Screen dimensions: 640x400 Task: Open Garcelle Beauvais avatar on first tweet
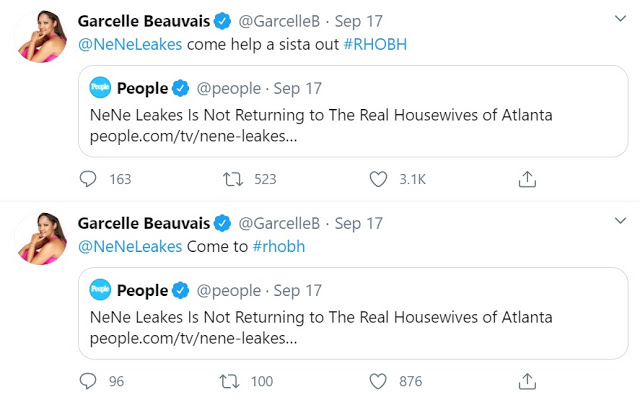pos(41,36)
